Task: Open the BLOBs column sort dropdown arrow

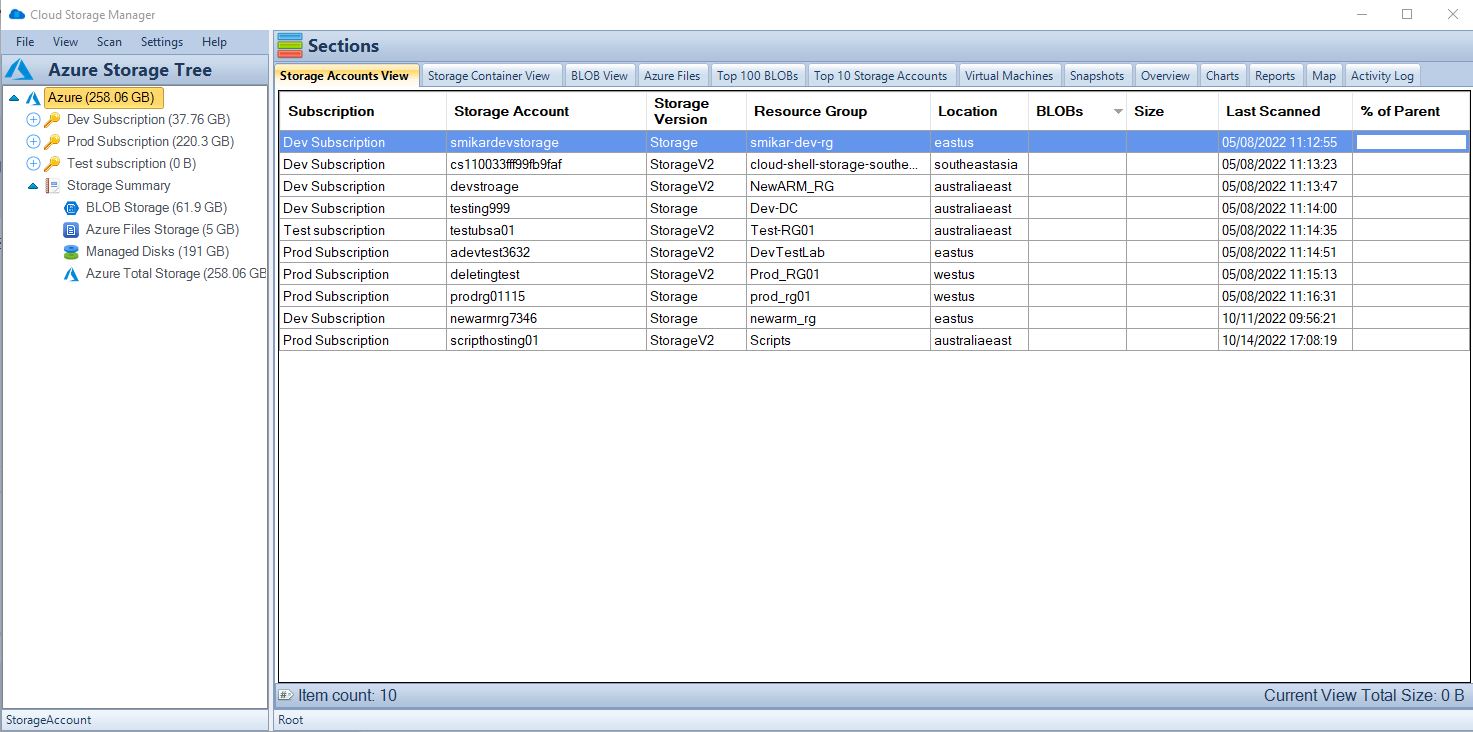Action: coord(1118,112)
